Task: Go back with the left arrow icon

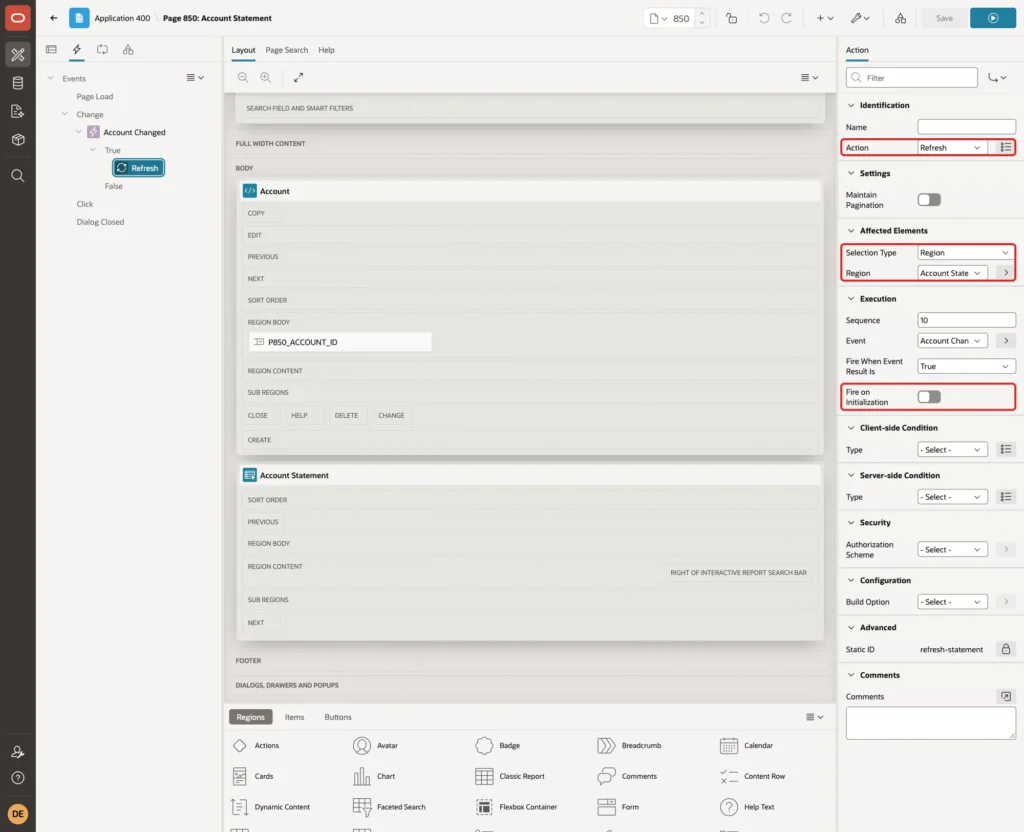Action: (54, 18)
